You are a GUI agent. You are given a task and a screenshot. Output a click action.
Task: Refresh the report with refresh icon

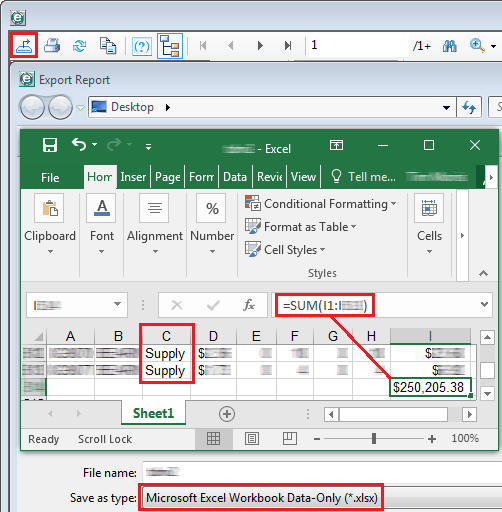(x=79, y=46)
